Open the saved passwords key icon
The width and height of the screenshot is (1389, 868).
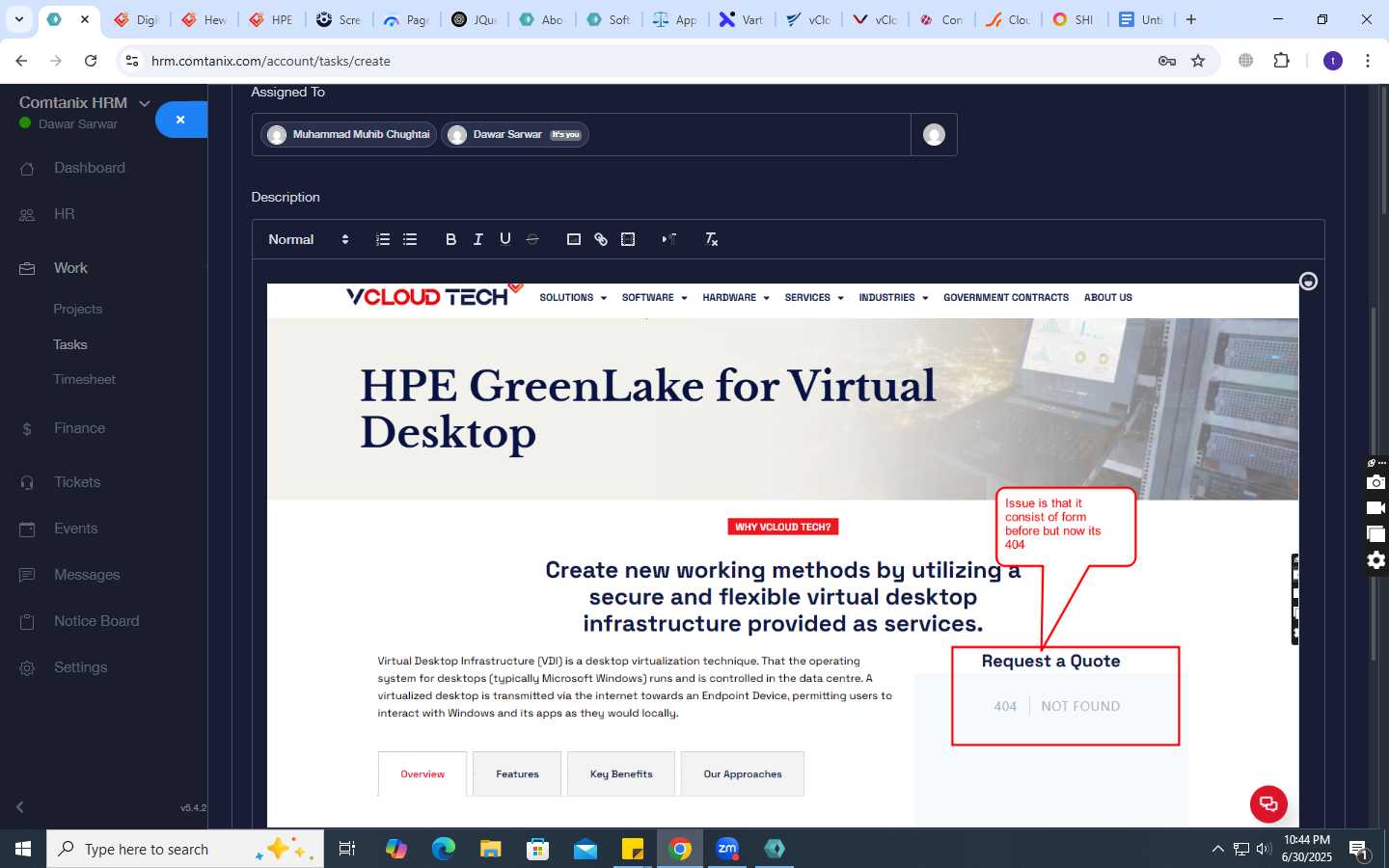click(x=1167, y=61)
